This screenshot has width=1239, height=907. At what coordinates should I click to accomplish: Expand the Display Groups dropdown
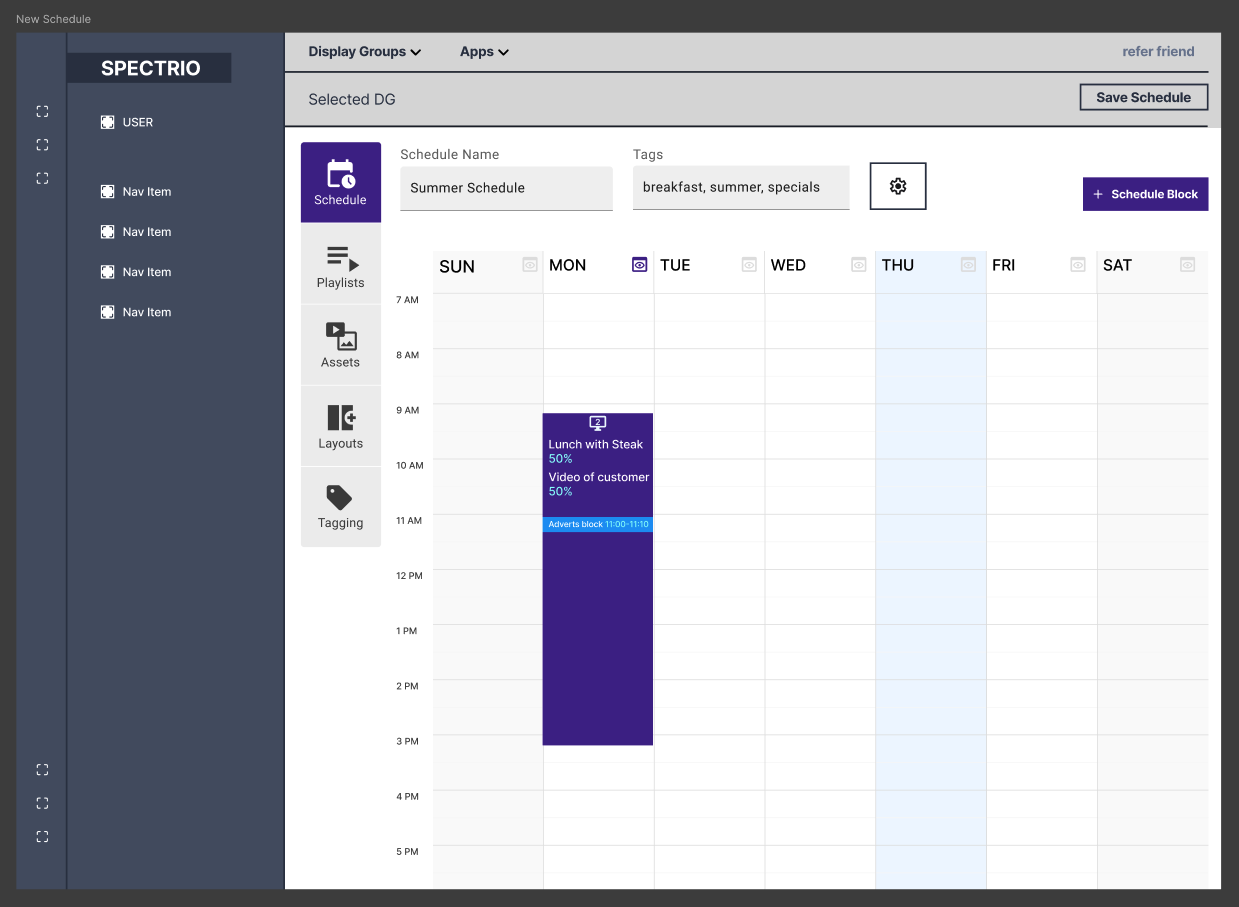click(364, 52)
